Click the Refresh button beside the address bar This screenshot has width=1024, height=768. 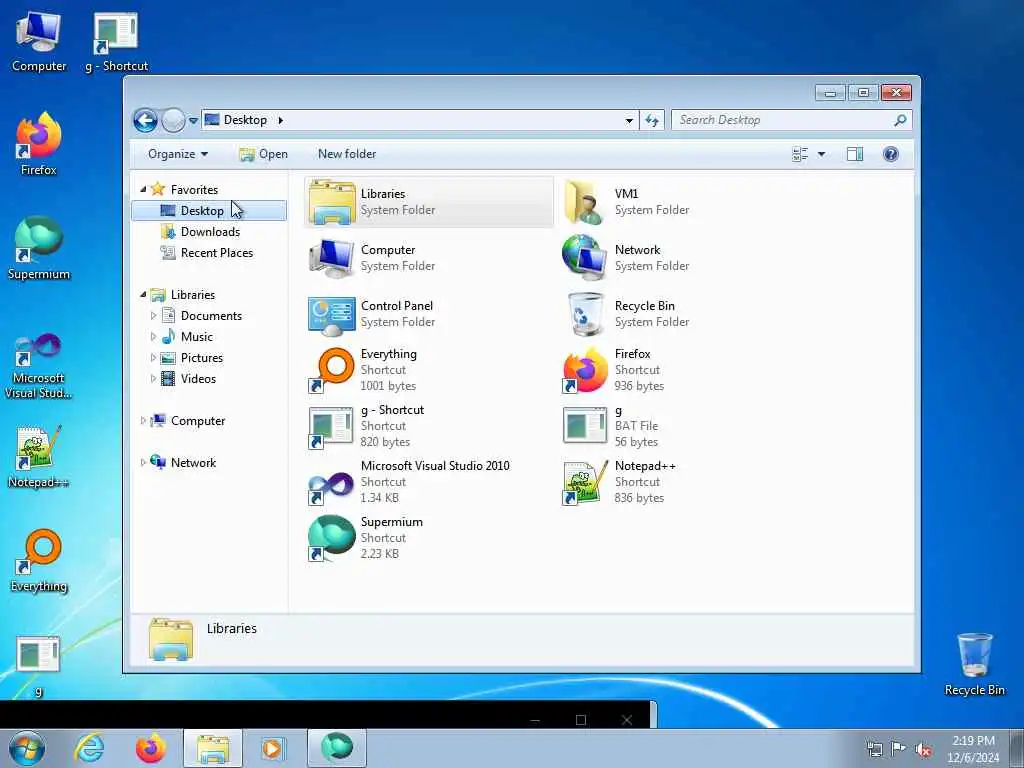pyautogui.click(x=652, y=120)
